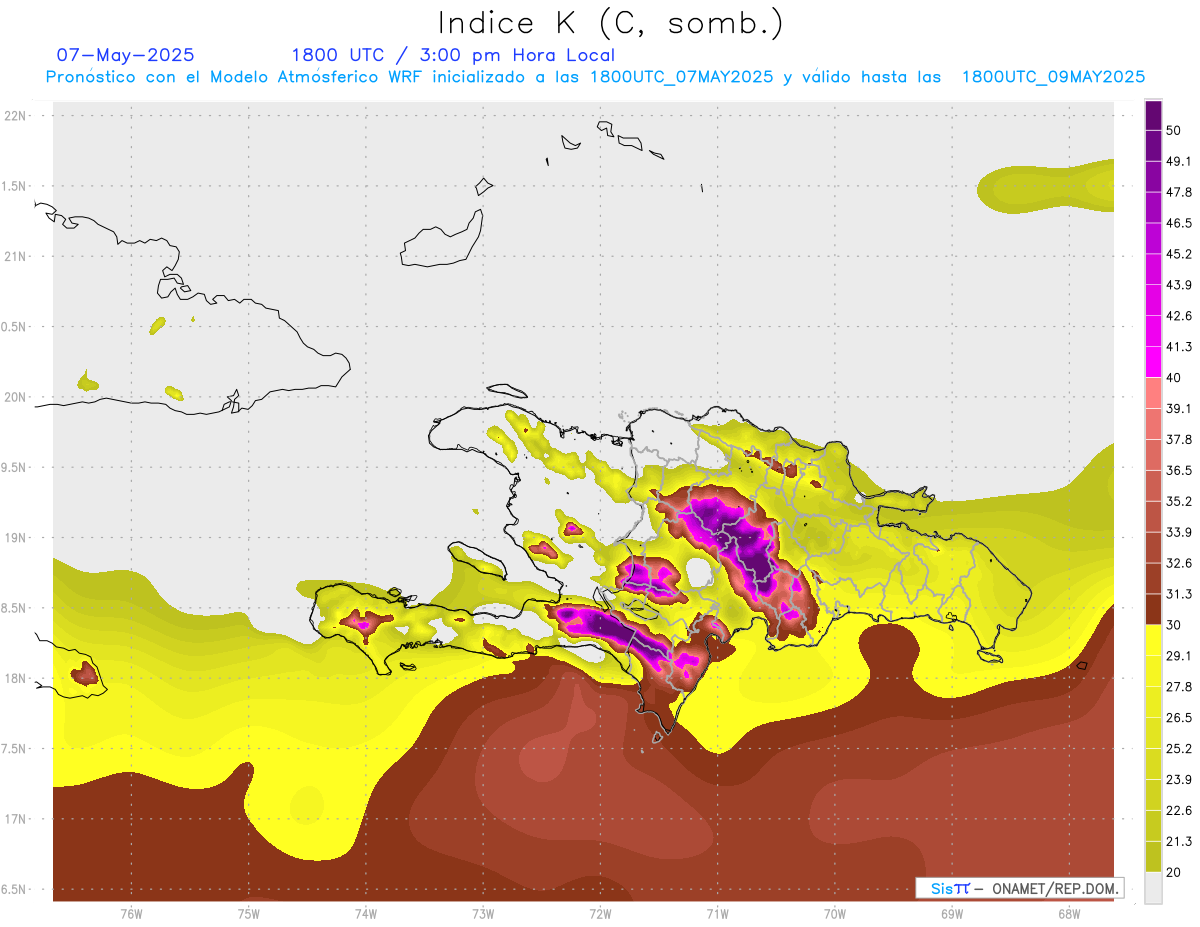The width and height of the screenshot is (1200, 927).
Task: Click the colorbar value 33.9
Action: pos(1178,532)
